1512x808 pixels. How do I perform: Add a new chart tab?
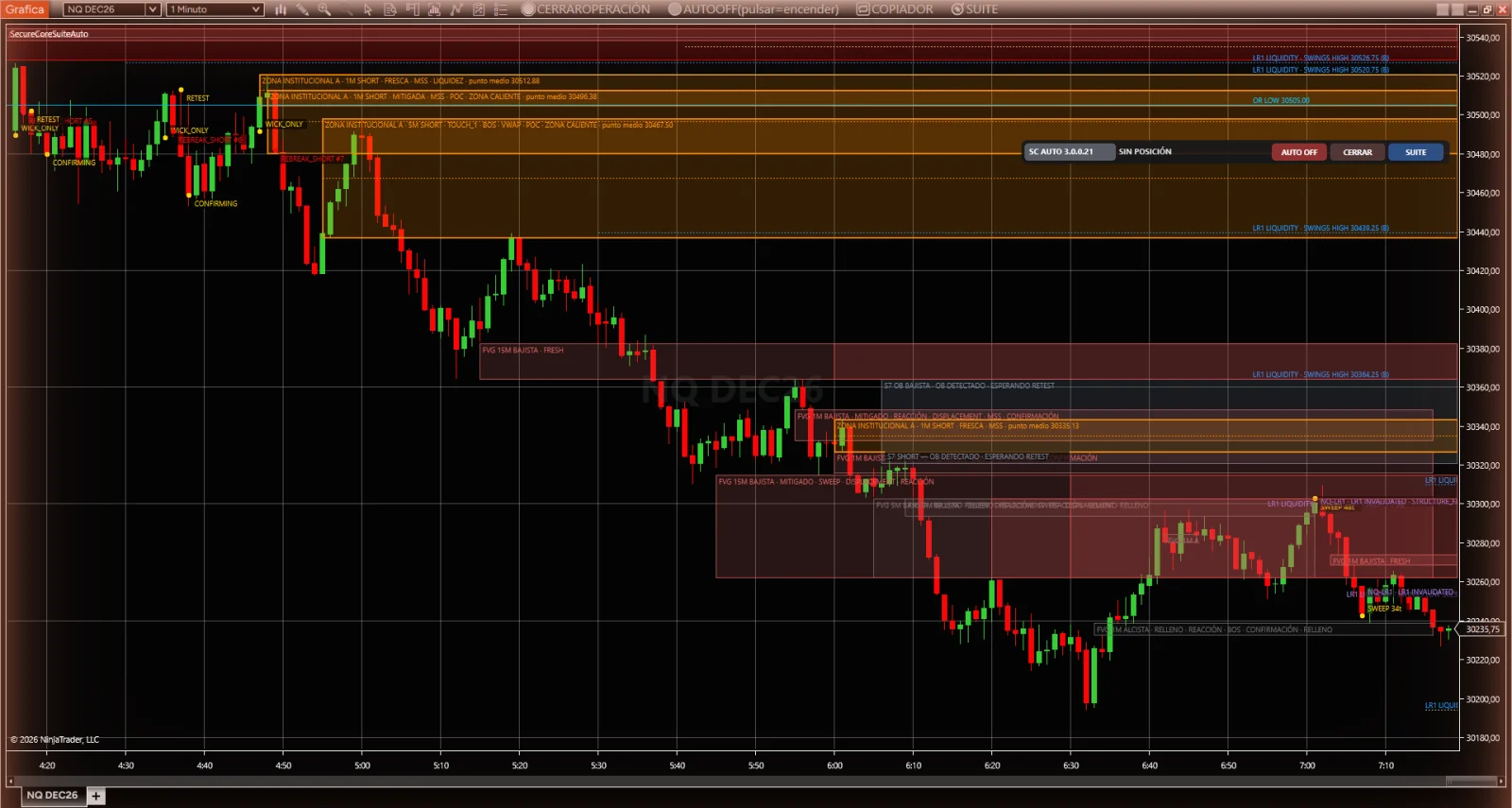96,797
